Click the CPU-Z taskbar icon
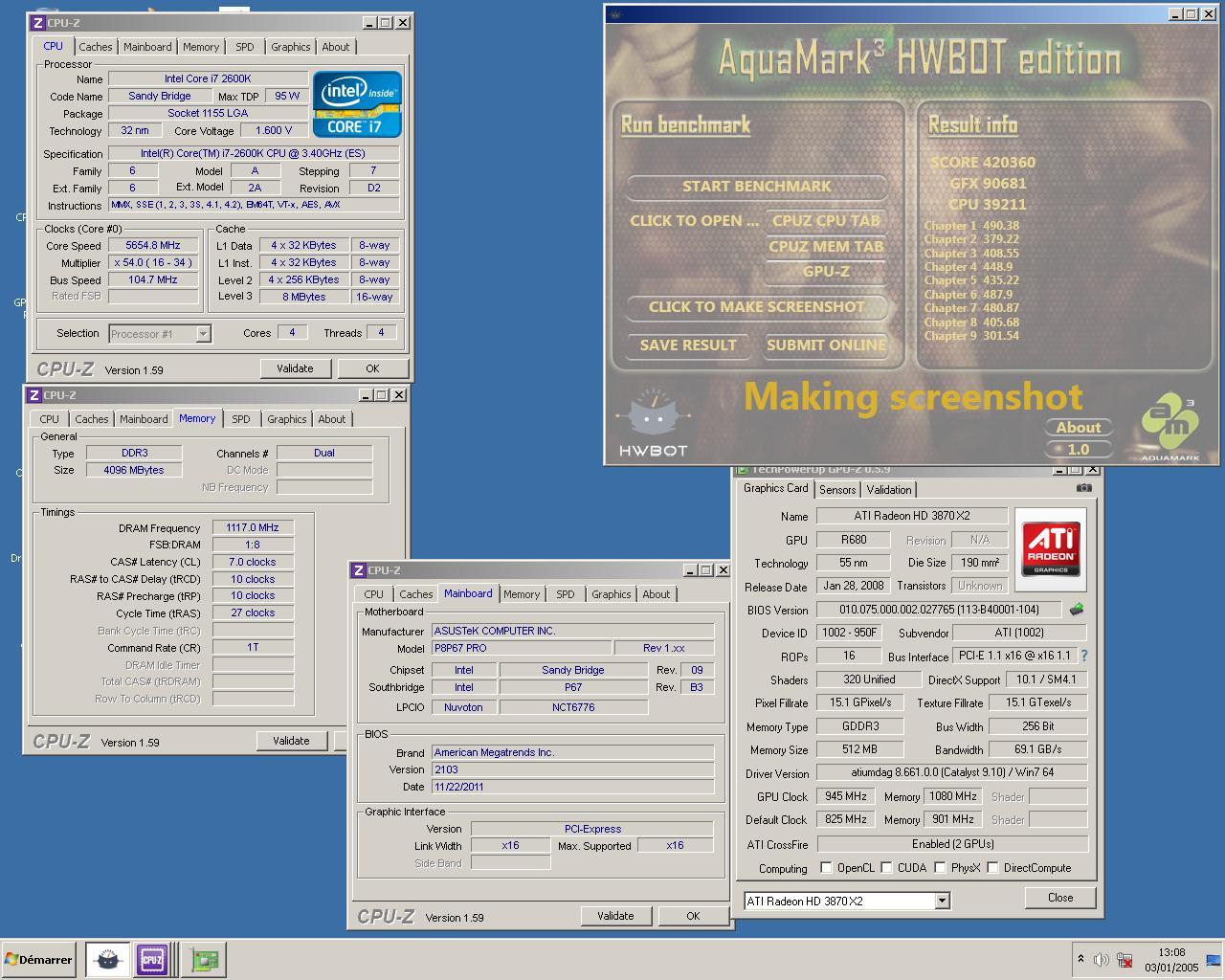 (x=152, y=959)
